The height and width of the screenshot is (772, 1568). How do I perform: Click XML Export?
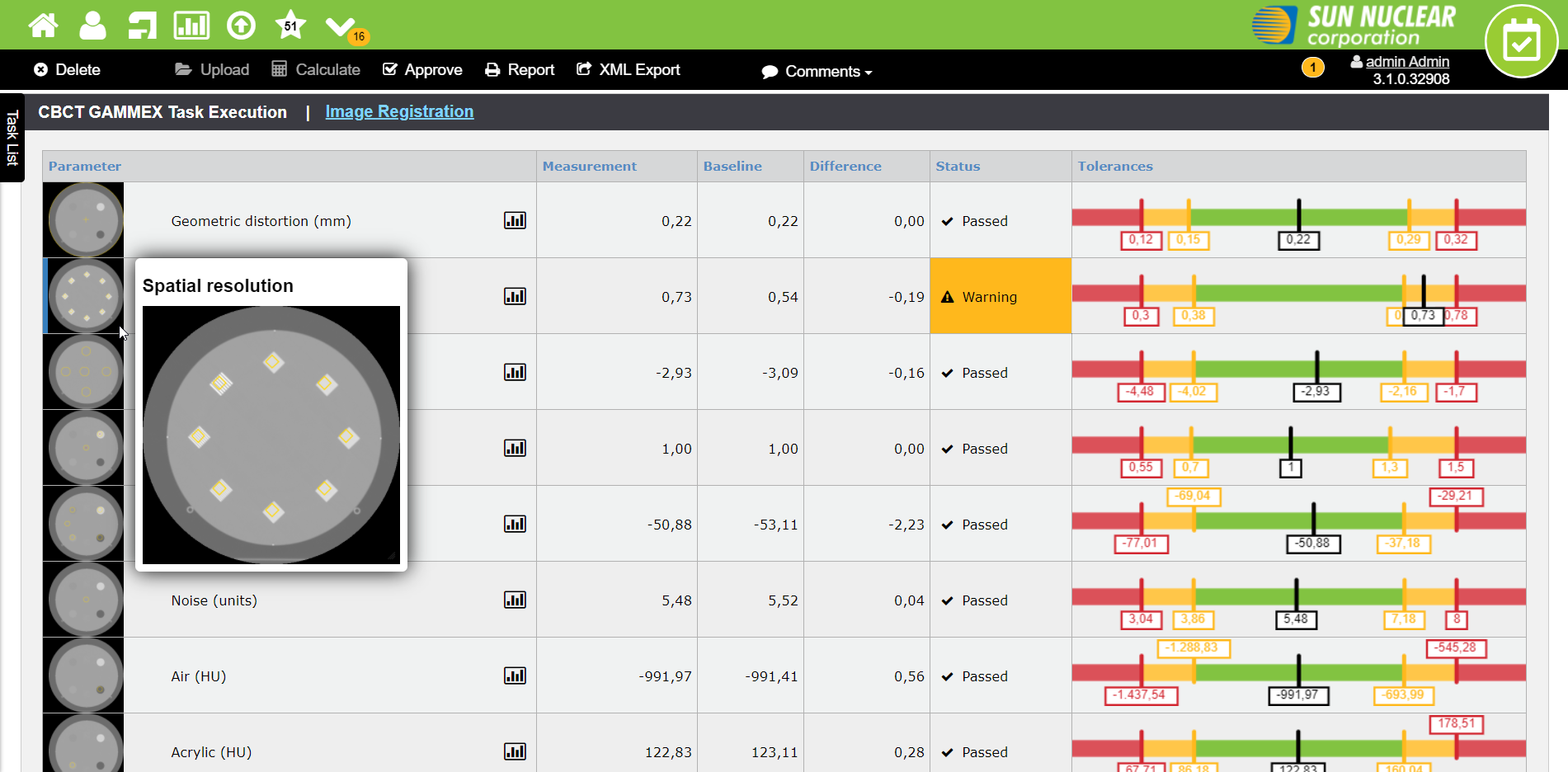(628, 70)
